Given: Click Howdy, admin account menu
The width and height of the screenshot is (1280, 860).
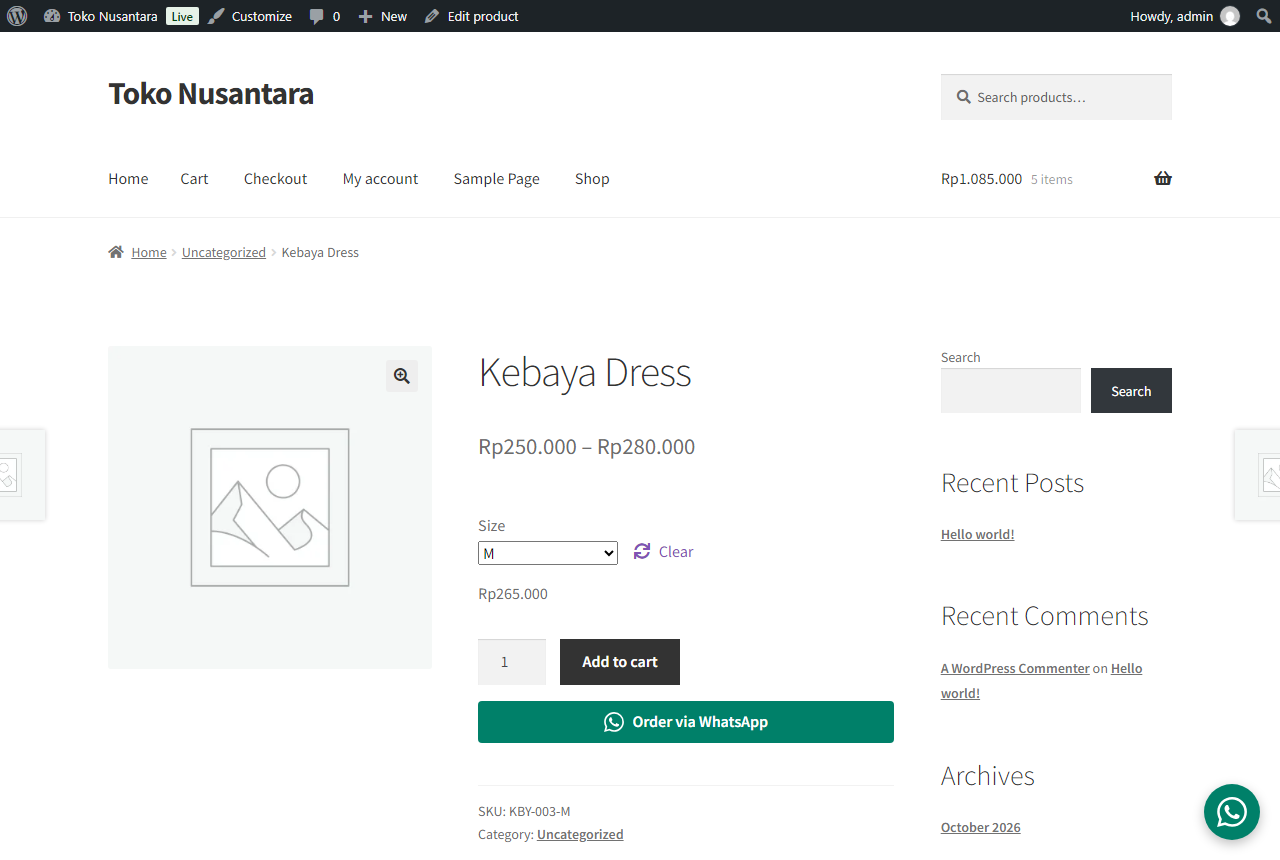Looking at the screenshot, I should (x=1184, y=16).
